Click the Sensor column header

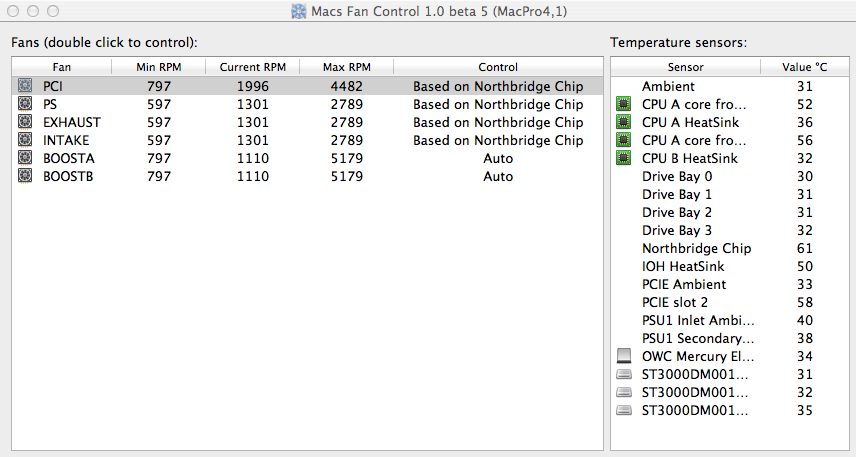click(x=686, y=67)
